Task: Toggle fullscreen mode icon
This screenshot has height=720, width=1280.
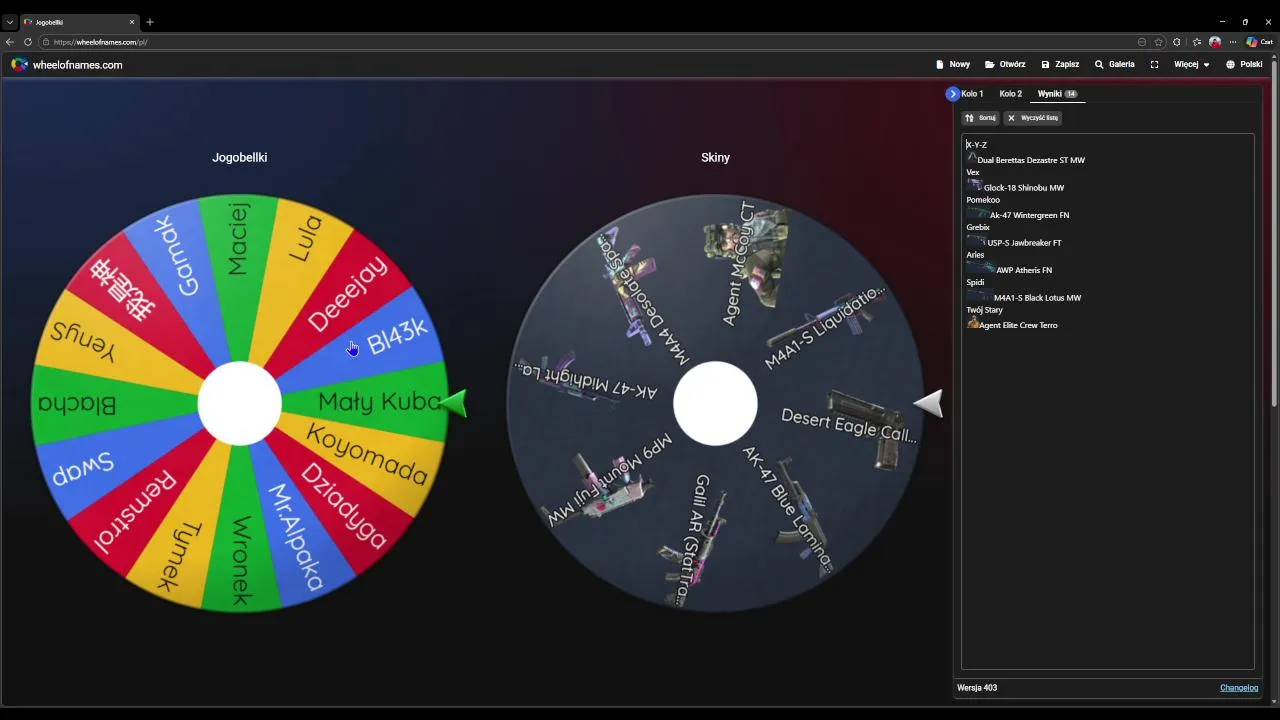Action: (x=1154, y=64)
